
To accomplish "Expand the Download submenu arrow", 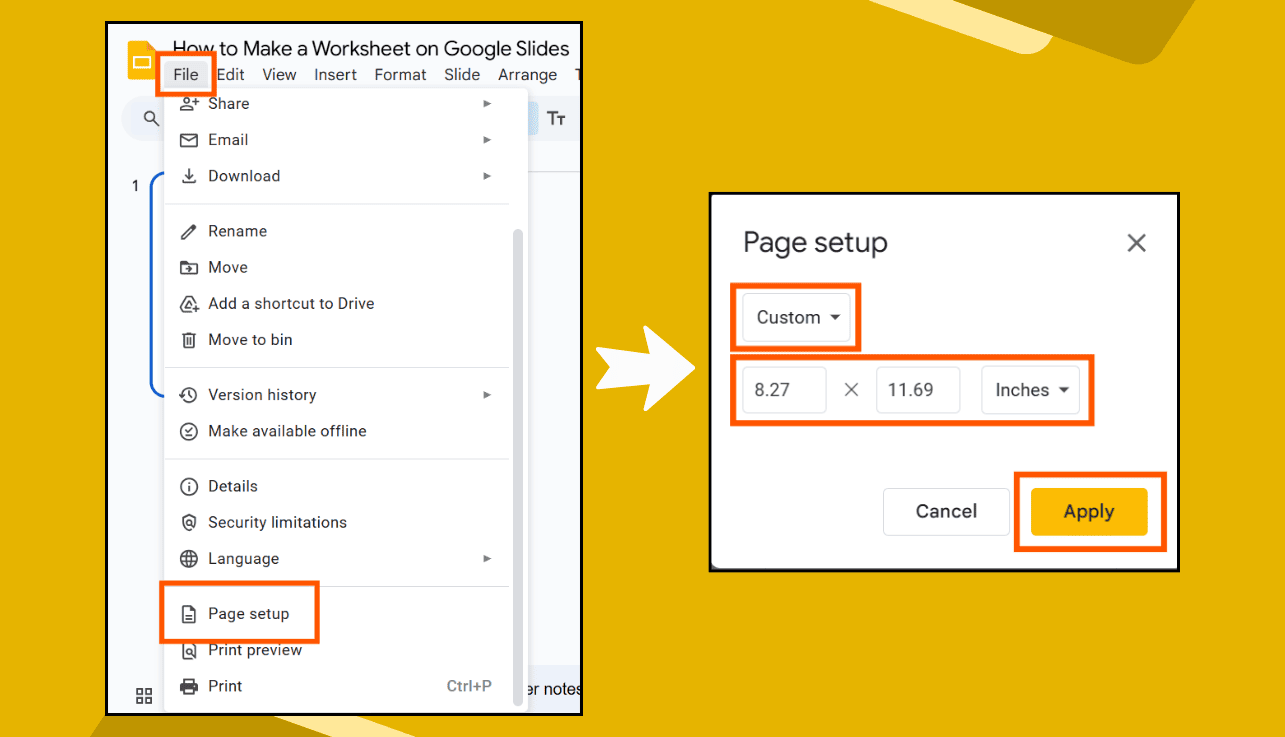I will pyautogui.click(x=487, y=175).
